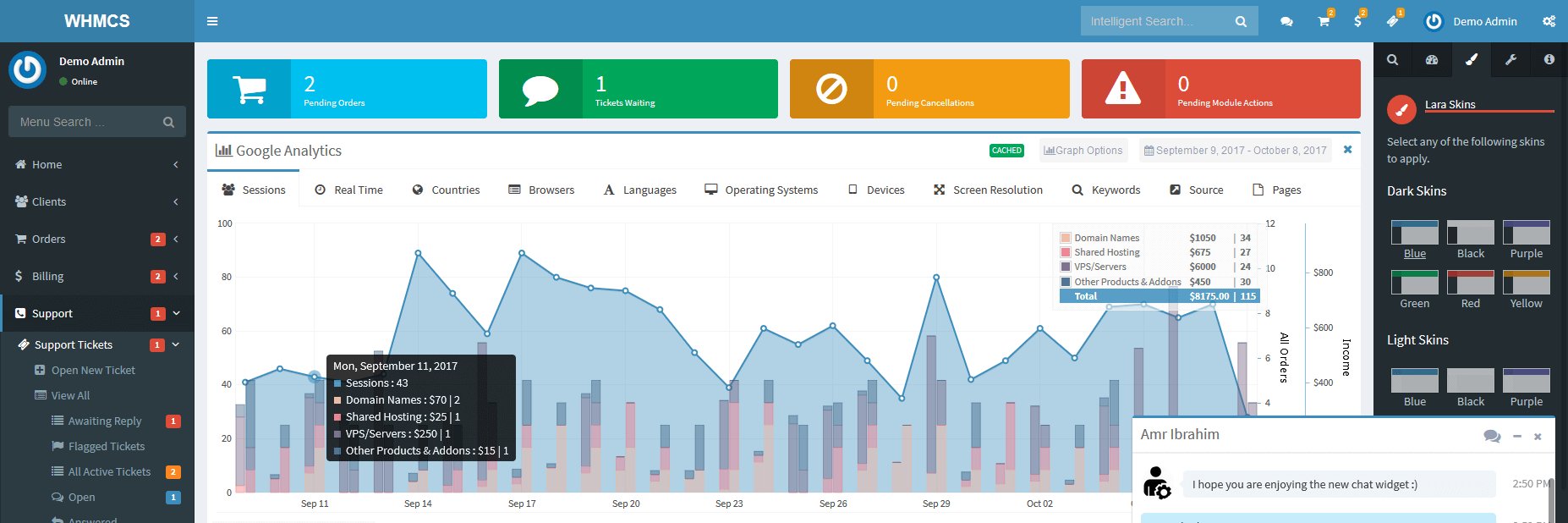Image resolution: width=1568 pixels, height=523 pixels.
Task: Toggle the hamburger sidebar menu icon
Action: [x=212, y=21]
